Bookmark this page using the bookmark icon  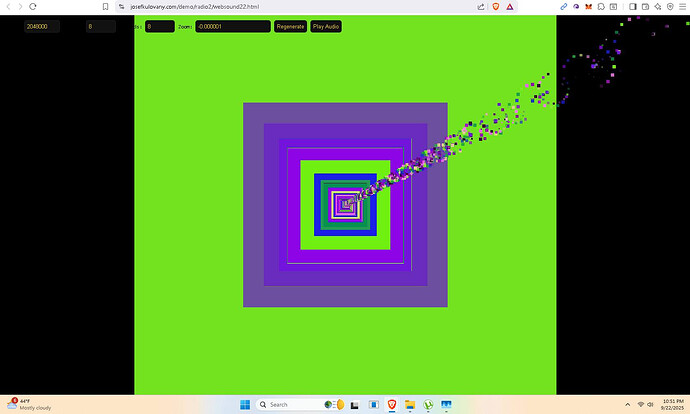105,6
